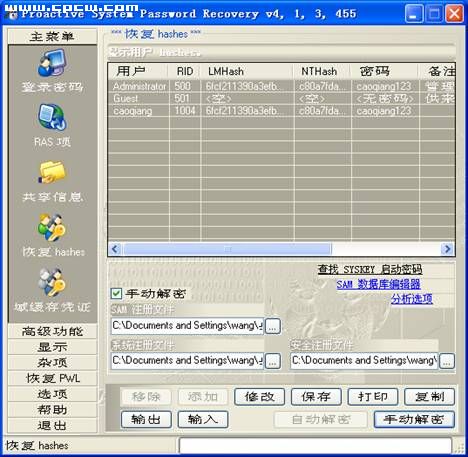Browse for SAM registry file
Viewport: 468px width, 457px height.
coord(272,326)
